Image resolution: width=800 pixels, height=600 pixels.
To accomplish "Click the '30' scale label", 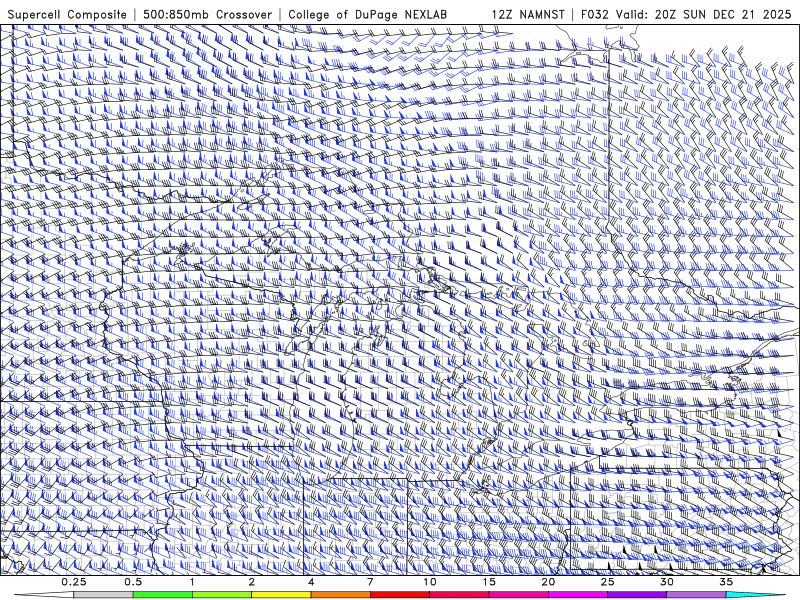I will (x=666, y=582).
